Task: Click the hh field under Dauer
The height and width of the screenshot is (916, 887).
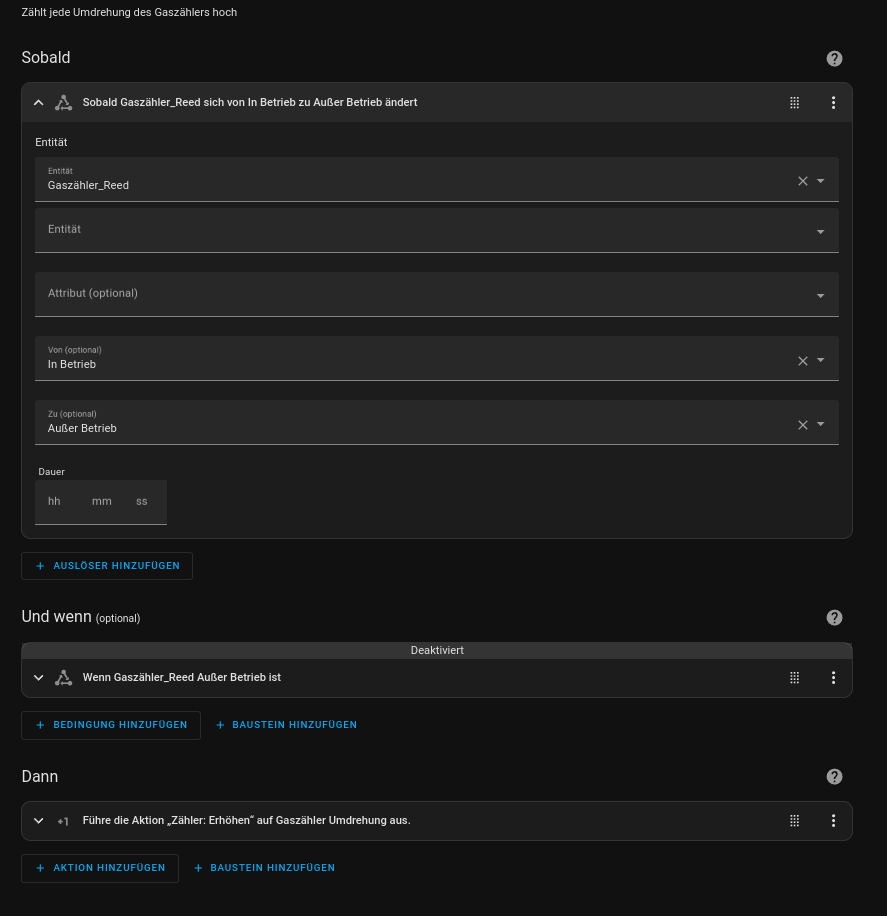Action: [x=55, y=501]
